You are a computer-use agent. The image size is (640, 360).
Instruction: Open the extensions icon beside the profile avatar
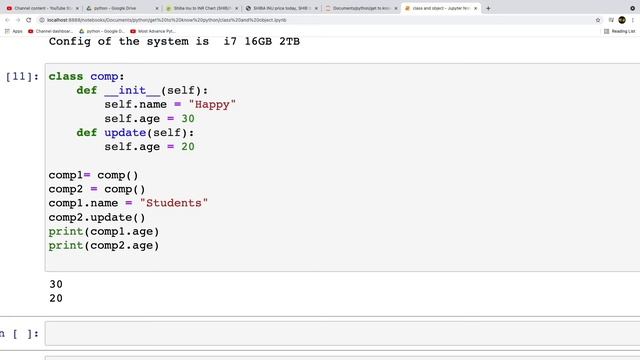(x=611, y=20)
